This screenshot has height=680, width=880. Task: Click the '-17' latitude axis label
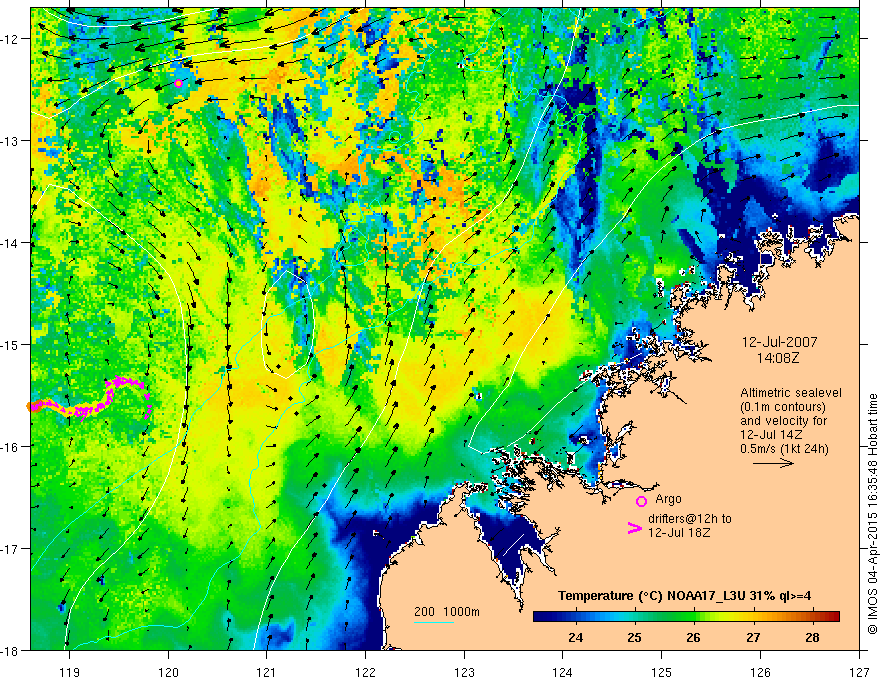(x=10, y=549)
